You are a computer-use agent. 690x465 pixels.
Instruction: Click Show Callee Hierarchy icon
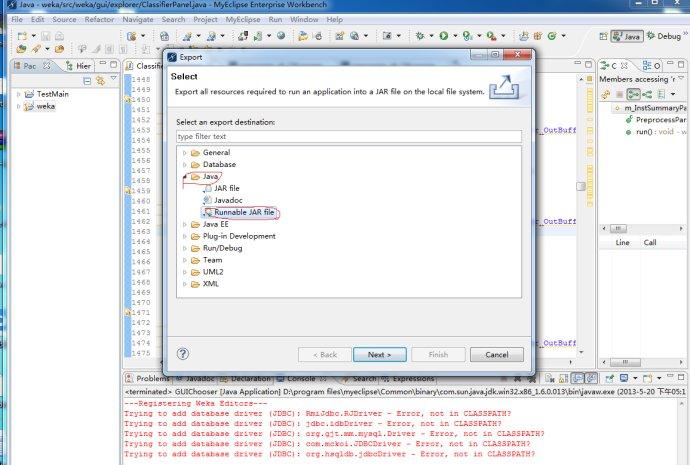pos(647,94)
